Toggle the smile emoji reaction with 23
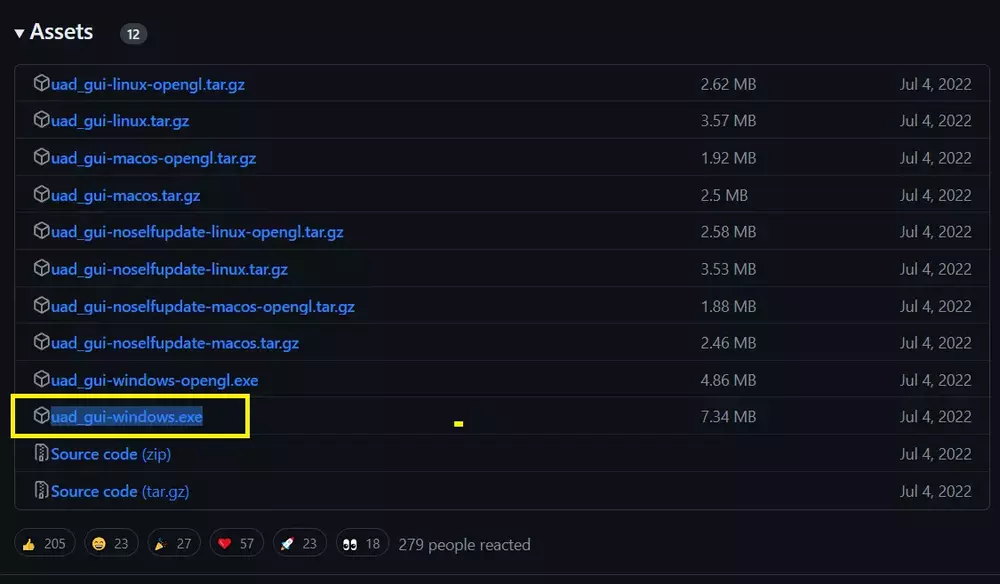The image size is (1000, 584). [110, 544]
